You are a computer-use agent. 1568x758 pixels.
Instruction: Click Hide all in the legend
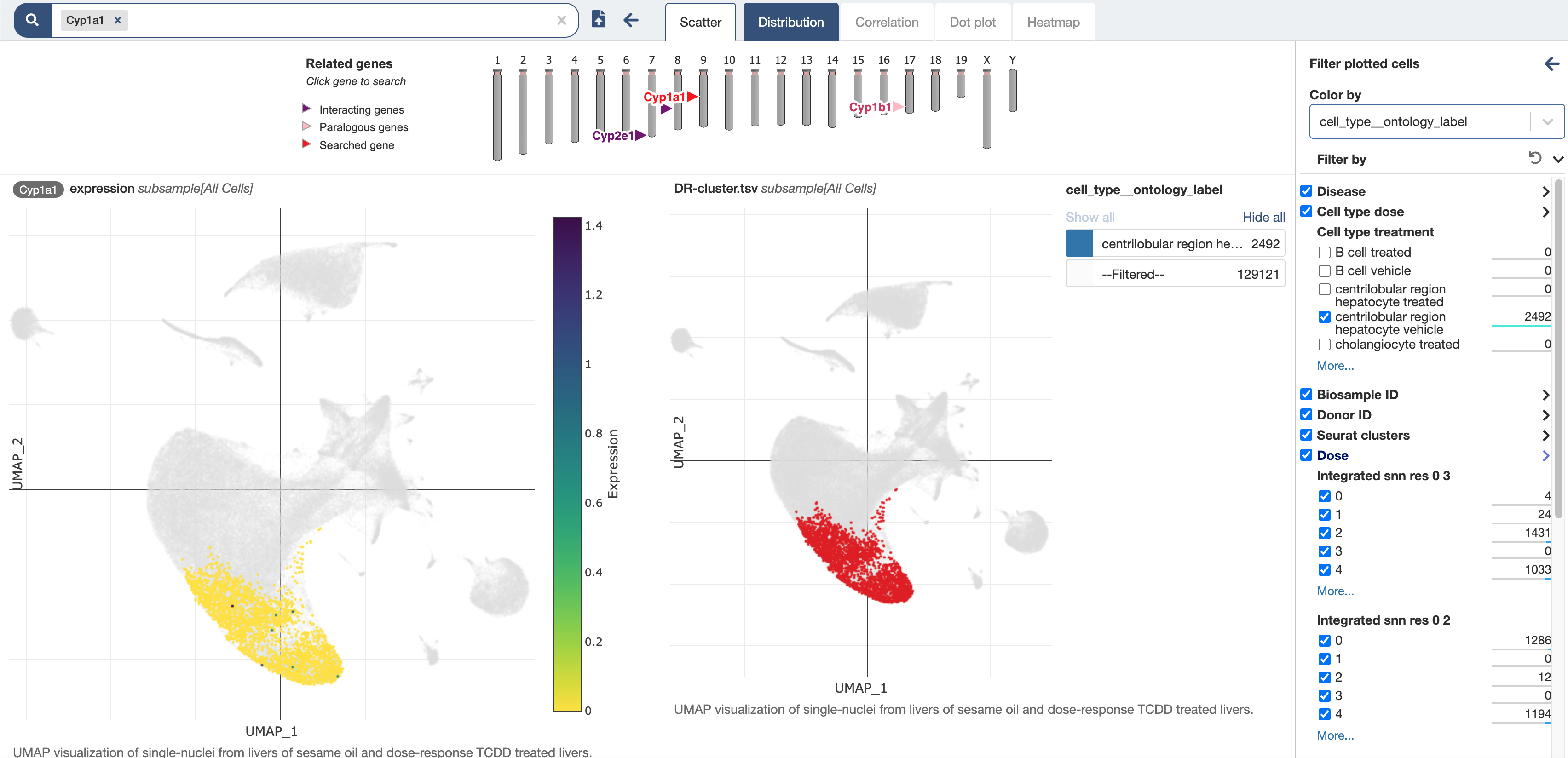tap(1263, 217)
